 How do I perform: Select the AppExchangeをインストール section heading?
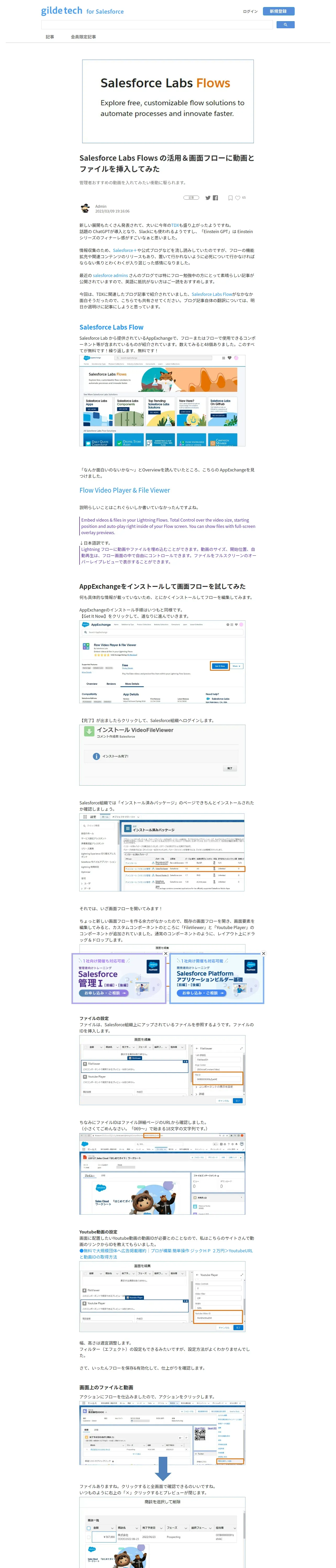tap(162, 586)
